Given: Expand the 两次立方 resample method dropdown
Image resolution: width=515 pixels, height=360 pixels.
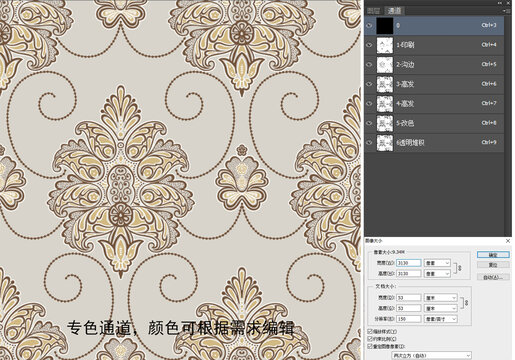Looking at the screenshot, I should (x=432, y=356).
